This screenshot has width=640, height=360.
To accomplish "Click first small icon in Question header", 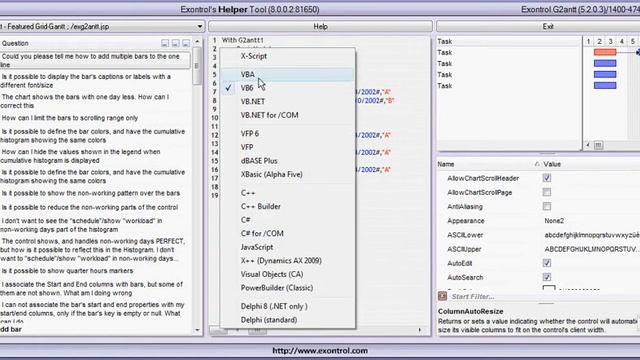I will coord(165,43).
